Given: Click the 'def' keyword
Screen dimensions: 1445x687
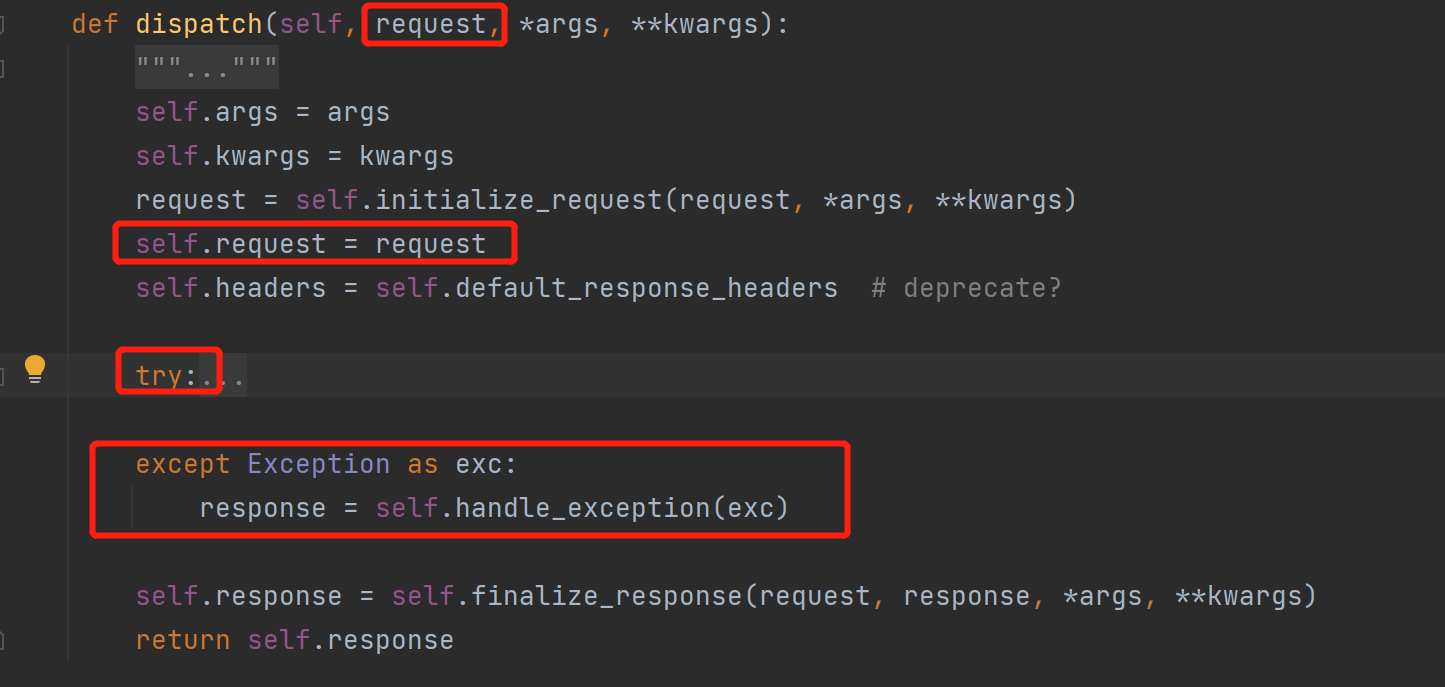Looking at the screenshot, I should point(95,24).
